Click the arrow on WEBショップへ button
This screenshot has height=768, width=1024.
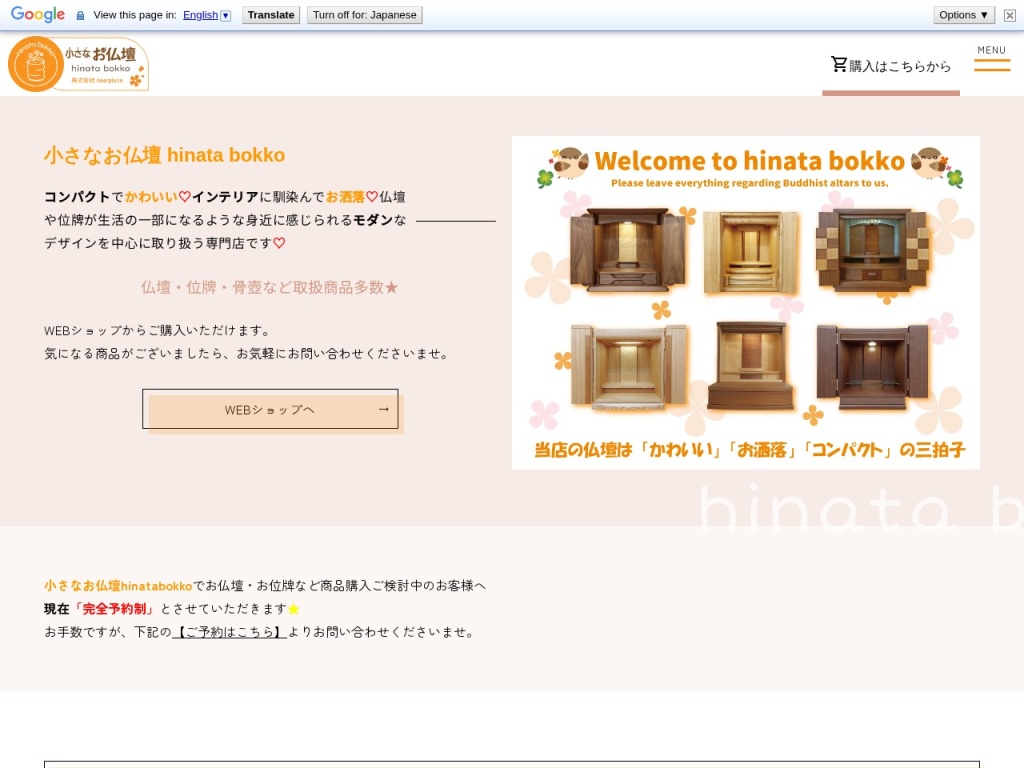pos(383,409)
